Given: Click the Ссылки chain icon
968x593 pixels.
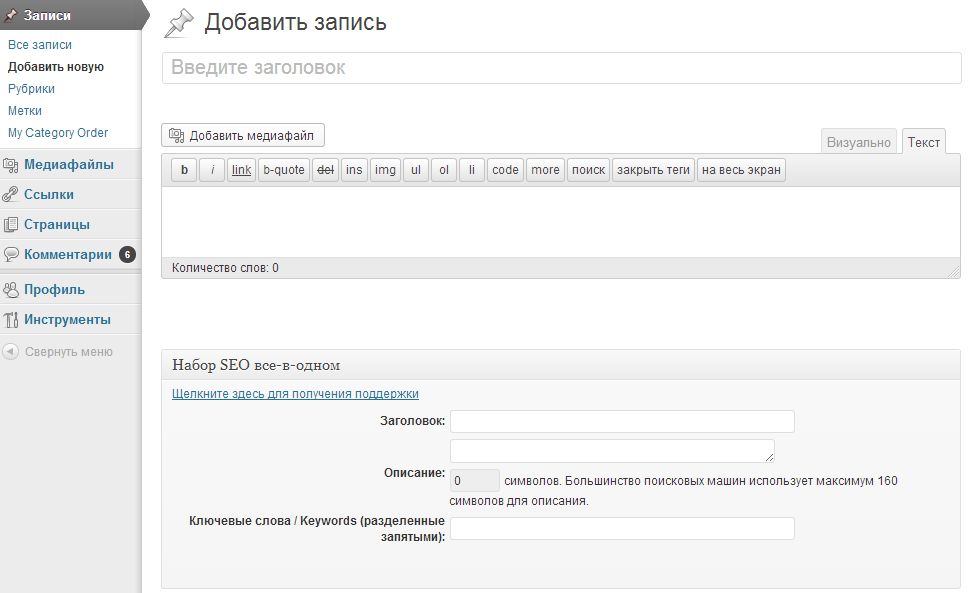Looking at the screenshot, I should coord(10,195).
